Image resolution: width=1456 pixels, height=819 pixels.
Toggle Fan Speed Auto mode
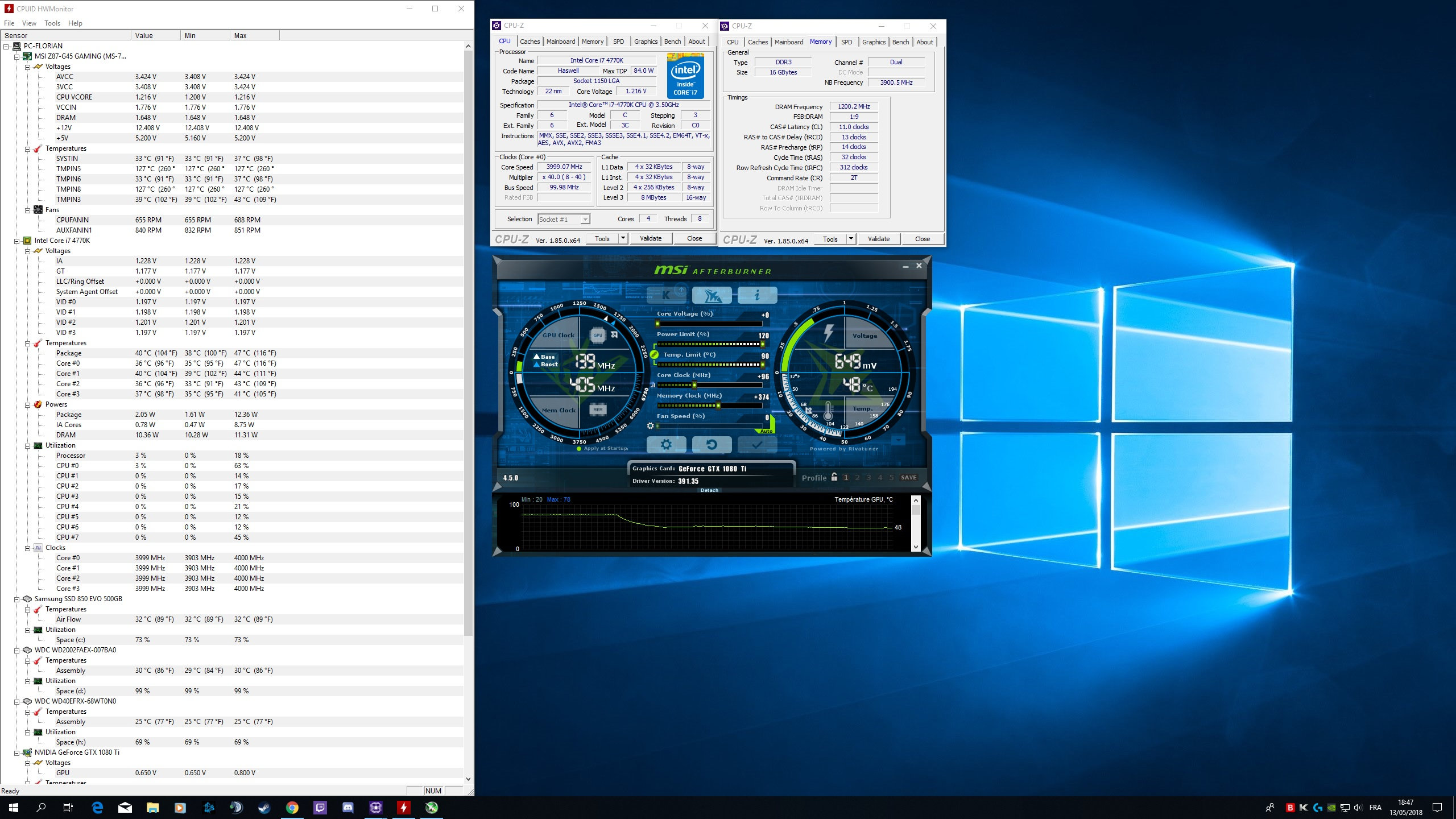pyautogui.click(x=766, y=431)
